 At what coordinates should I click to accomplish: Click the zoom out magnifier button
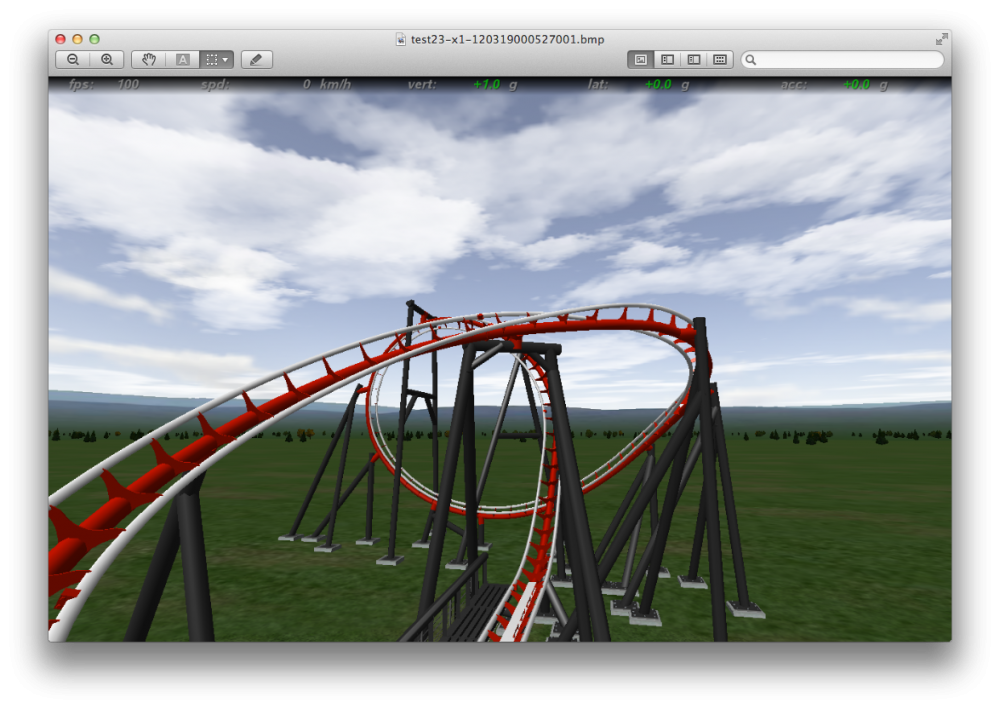pyautogui.click(x=73, y=60)
